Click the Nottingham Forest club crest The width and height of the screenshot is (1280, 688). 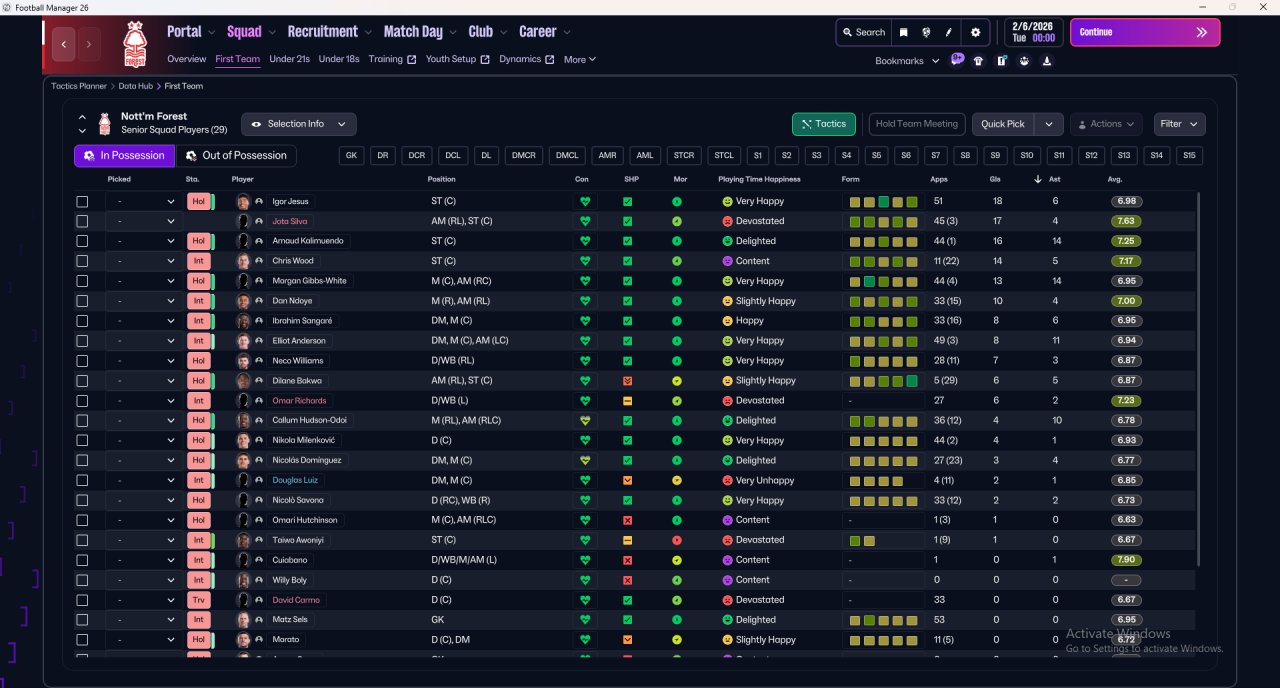133,44
